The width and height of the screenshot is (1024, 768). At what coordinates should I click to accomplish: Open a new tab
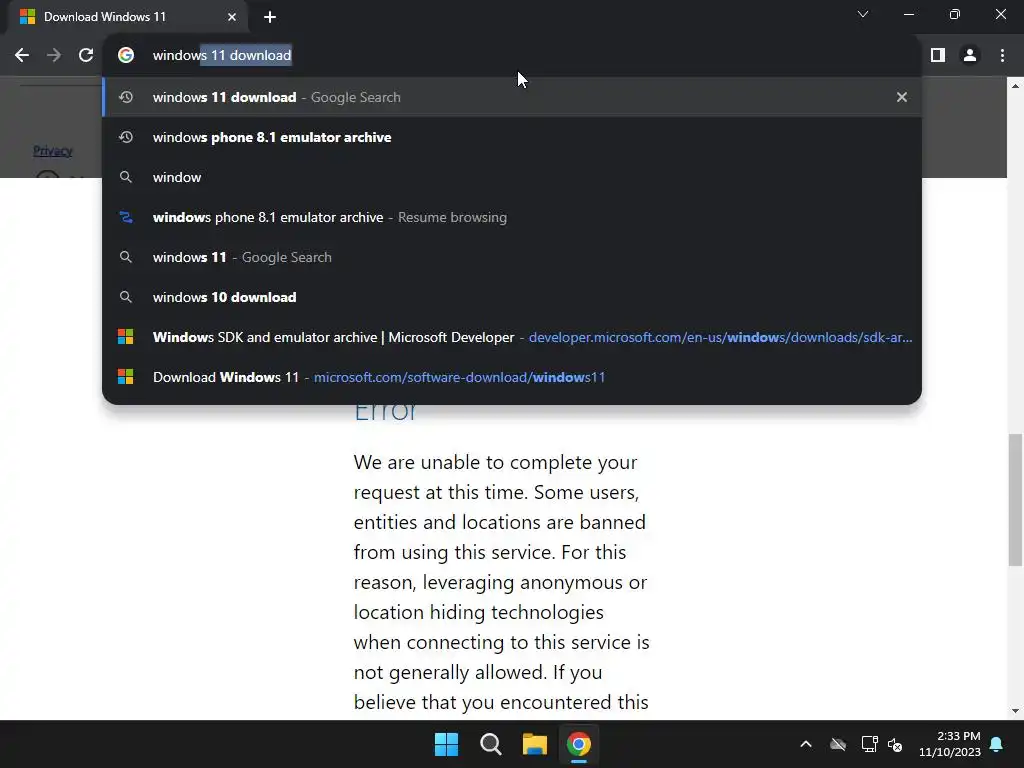[270, 17]
